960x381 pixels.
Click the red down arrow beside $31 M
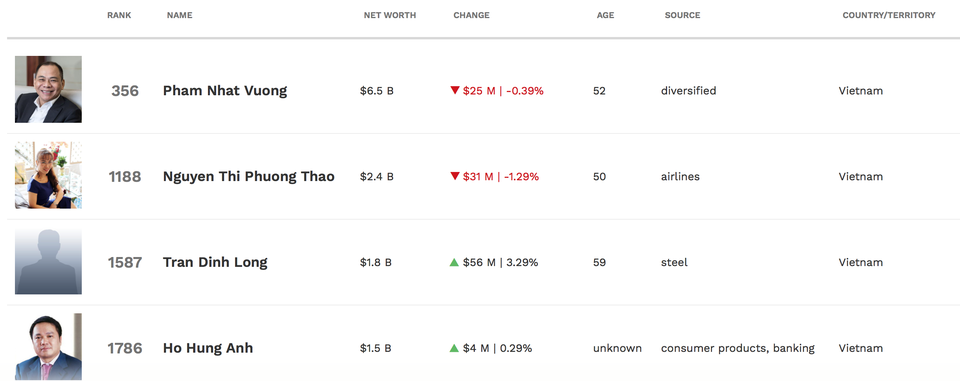[454, 176]
